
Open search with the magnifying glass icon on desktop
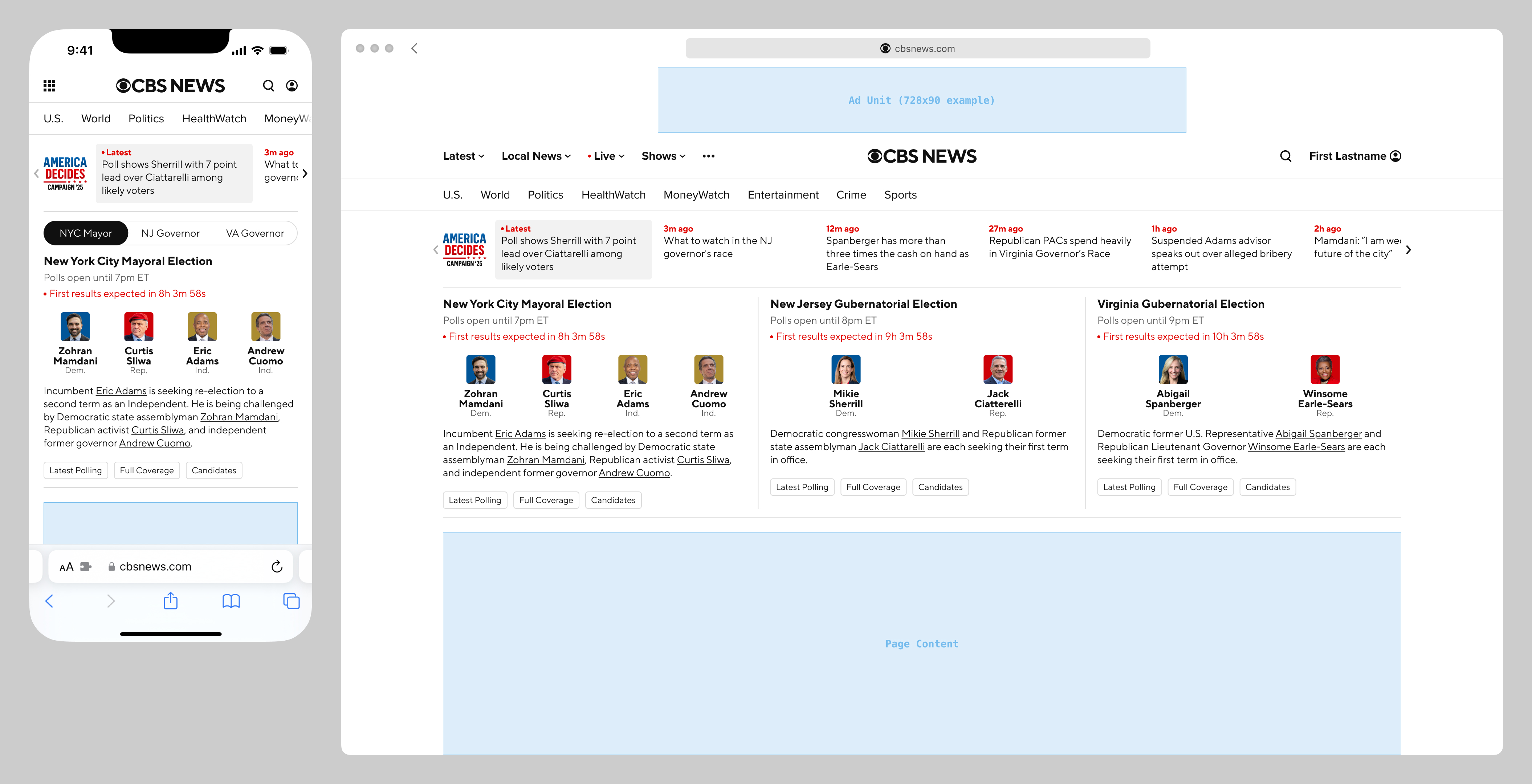click(1286, 156)
